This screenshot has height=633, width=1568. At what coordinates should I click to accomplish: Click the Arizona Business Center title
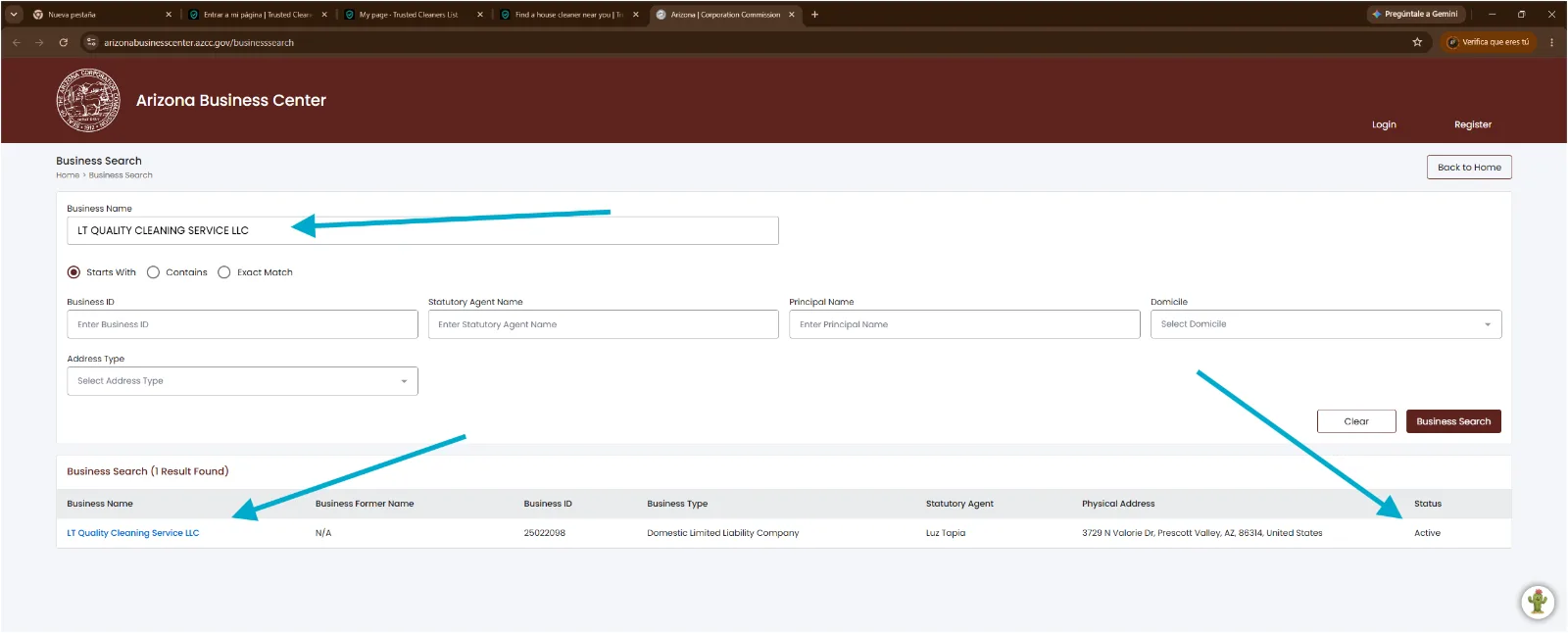point(231,100)
